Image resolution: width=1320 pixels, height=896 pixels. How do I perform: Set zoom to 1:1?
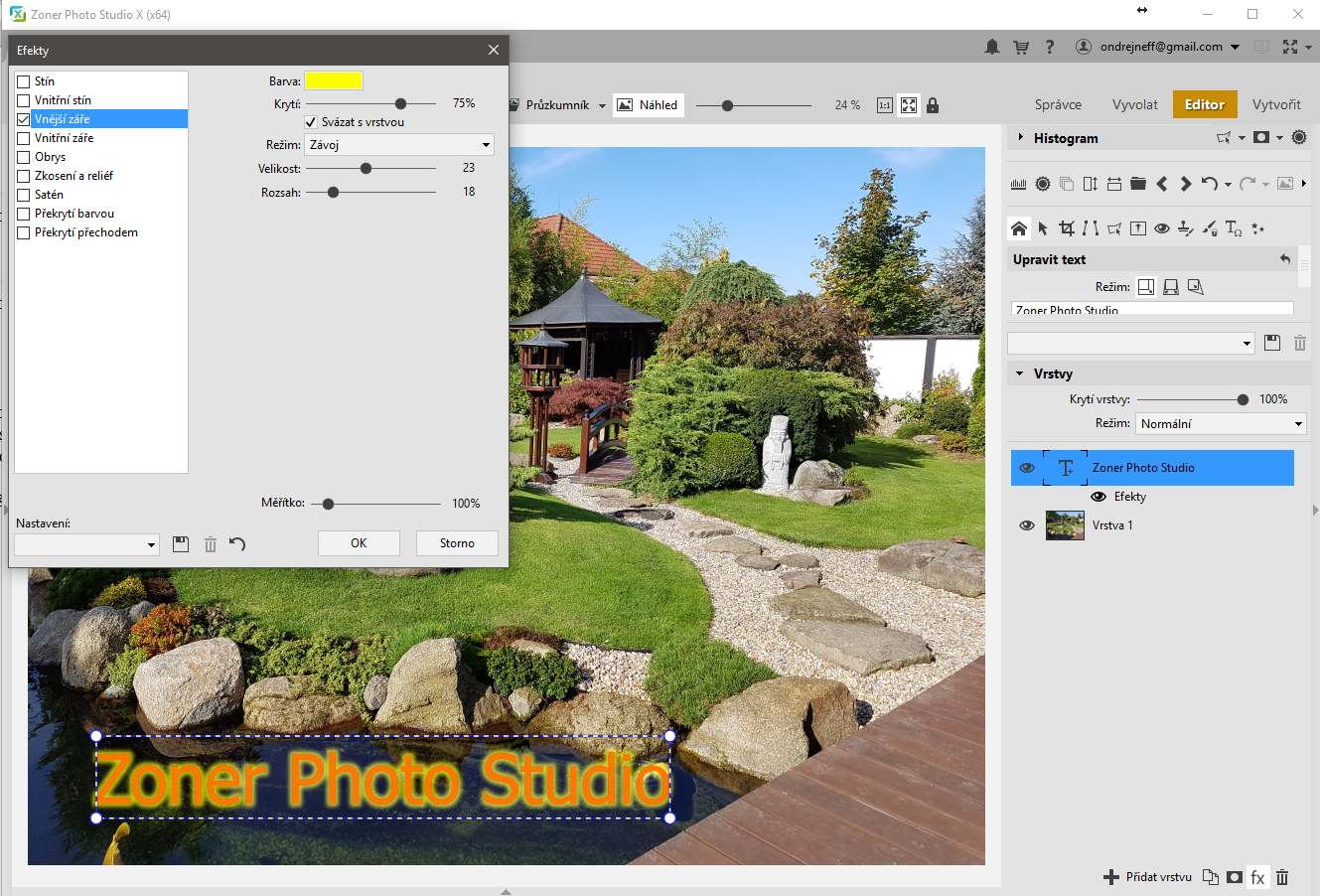click(x=884, y=105)
